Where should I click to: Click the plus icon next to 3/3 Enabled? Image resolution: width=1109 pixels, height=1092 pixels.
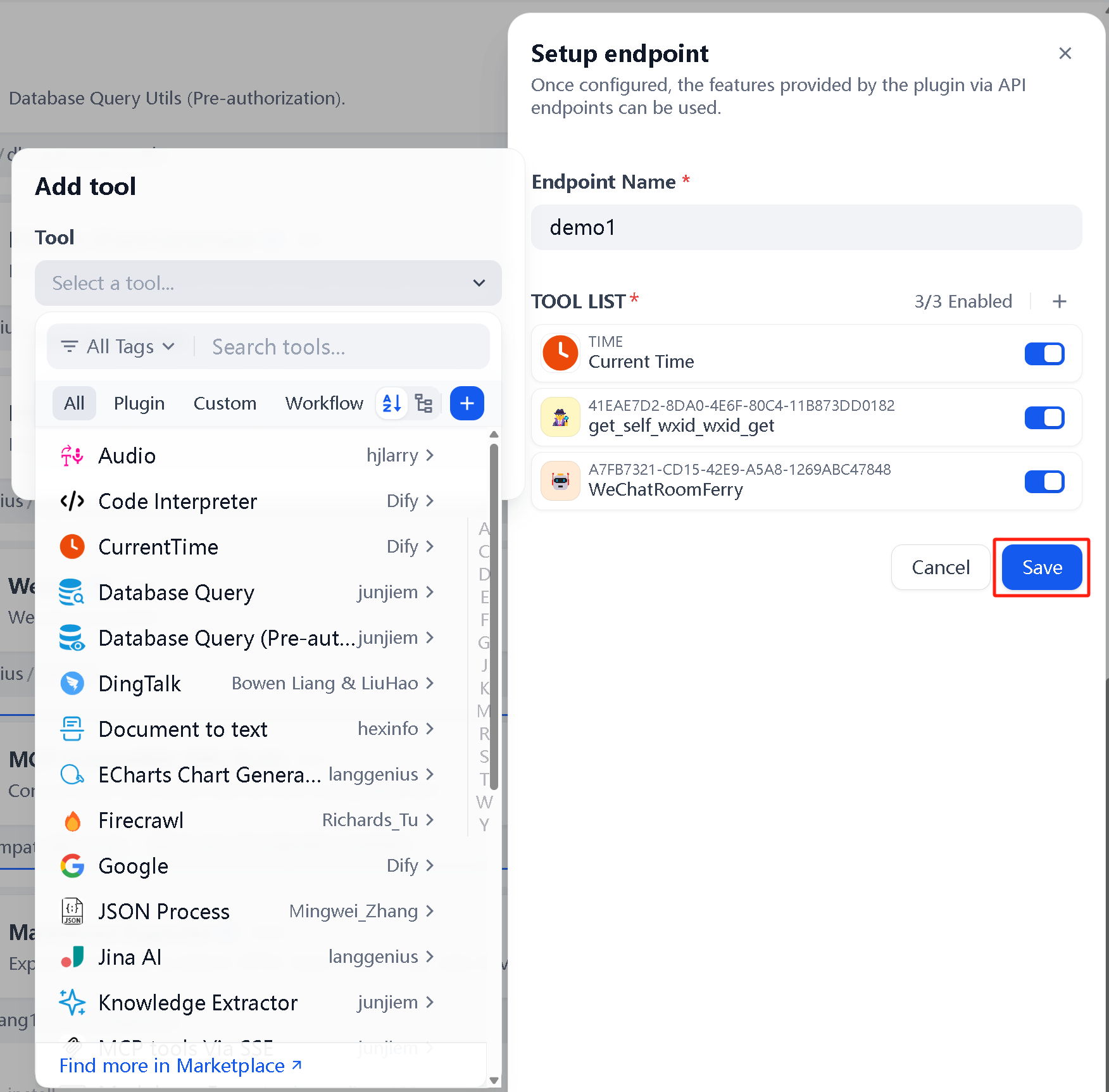pyautogui.click(x=1060, y=301)
